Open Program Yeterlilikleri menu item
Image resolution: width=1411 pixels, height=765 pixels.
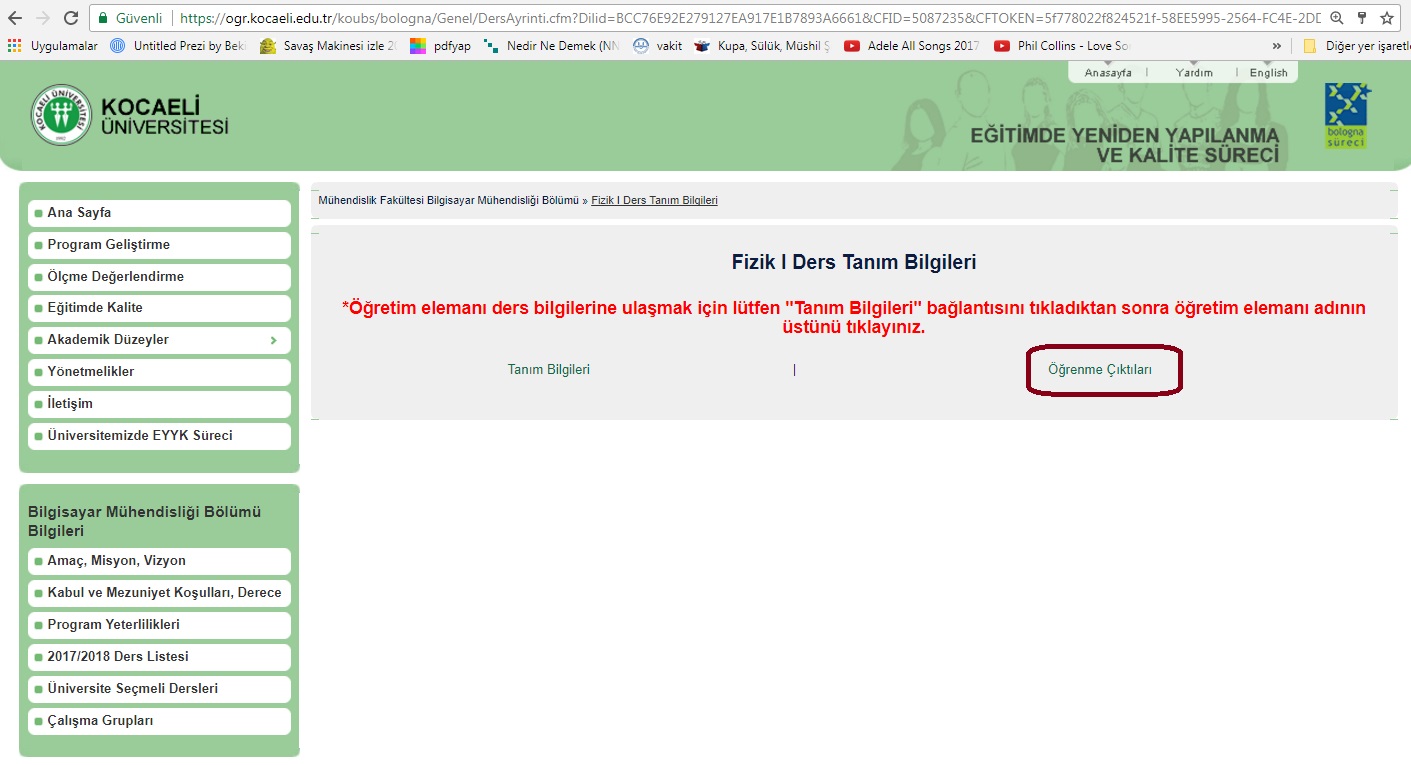pyautogui.click(x=113, y=625)
